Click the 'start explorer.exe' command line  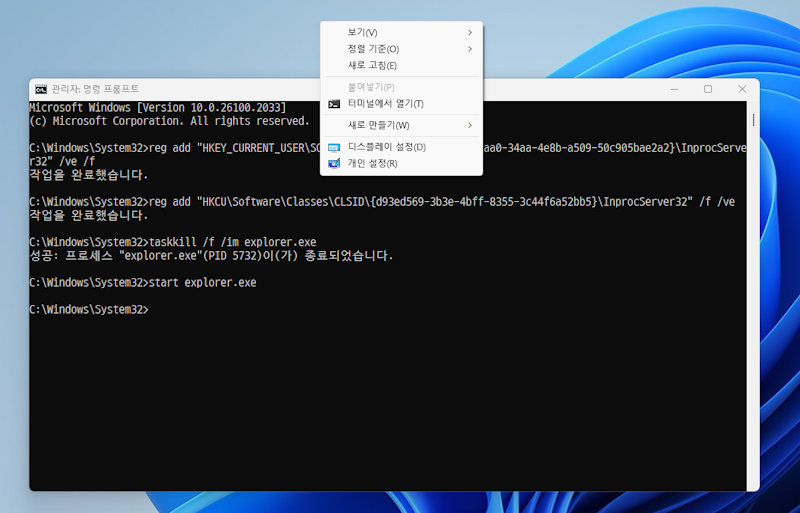coord(143,283)
